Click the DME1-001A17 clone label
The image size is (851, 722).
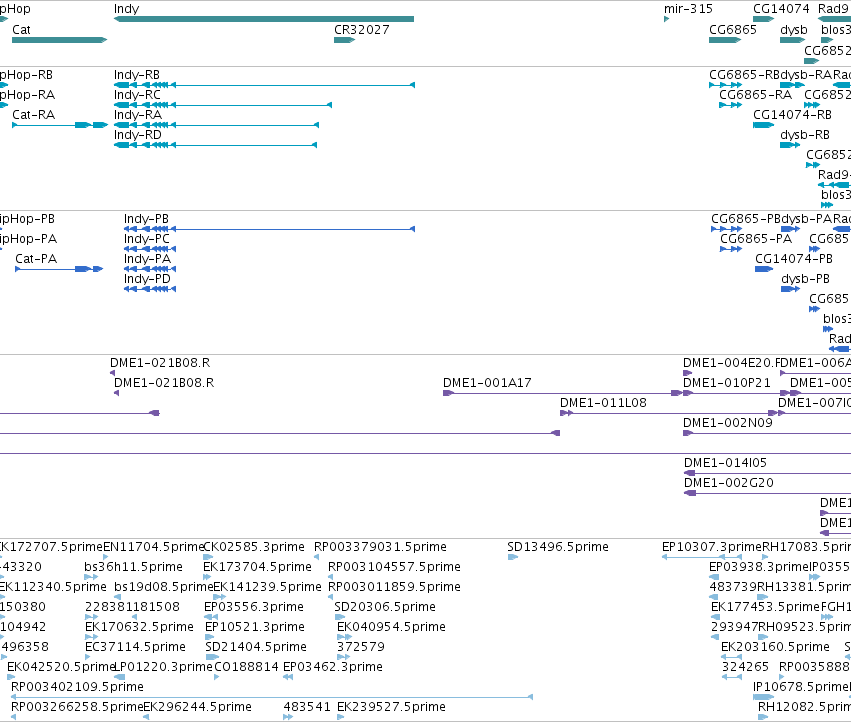pyautogui.click(x=487, y=383)
